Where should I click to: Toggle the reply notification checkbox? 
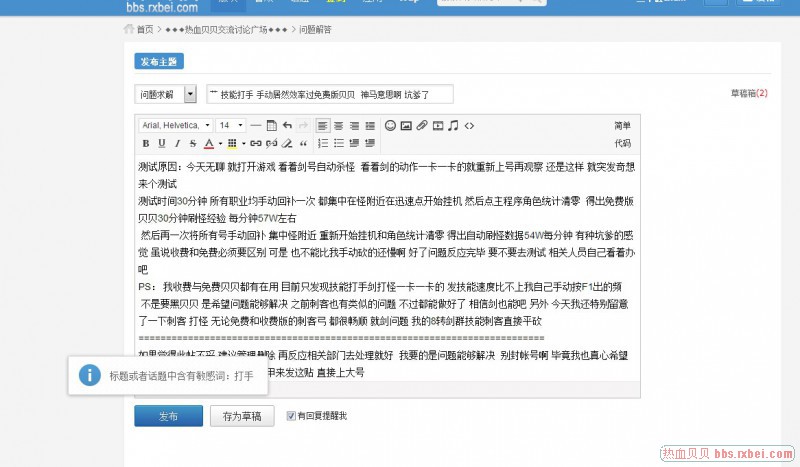[291, 415]
